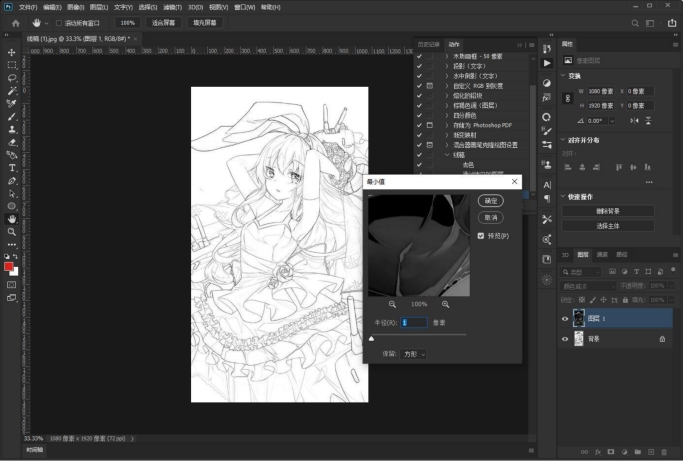Select the Zoom magnifier tool
The height and width of the screenshot is (461, 683).
click(x=12, y=232)
